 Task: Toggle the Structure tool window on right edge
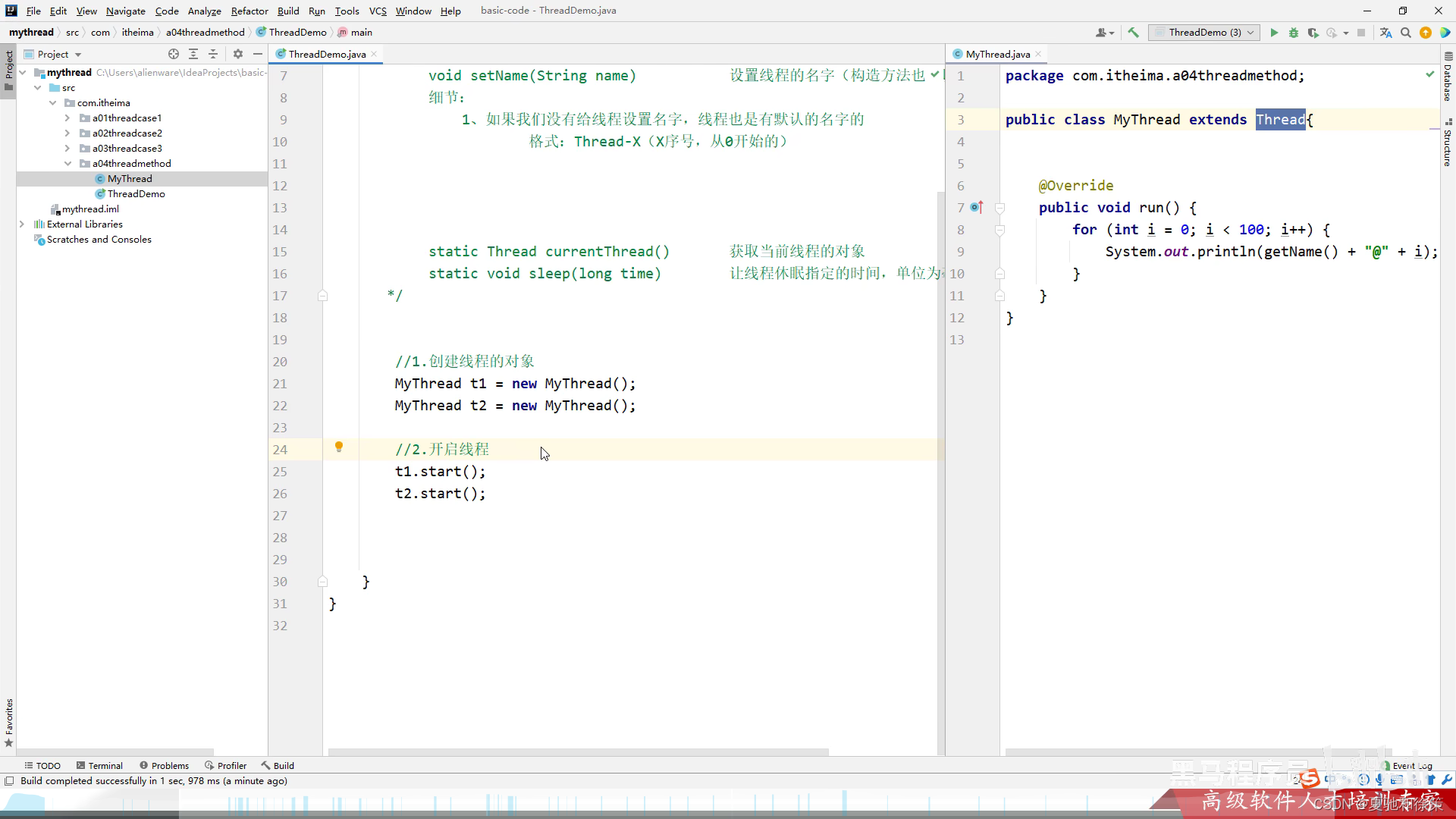[x=1448, y=143]
